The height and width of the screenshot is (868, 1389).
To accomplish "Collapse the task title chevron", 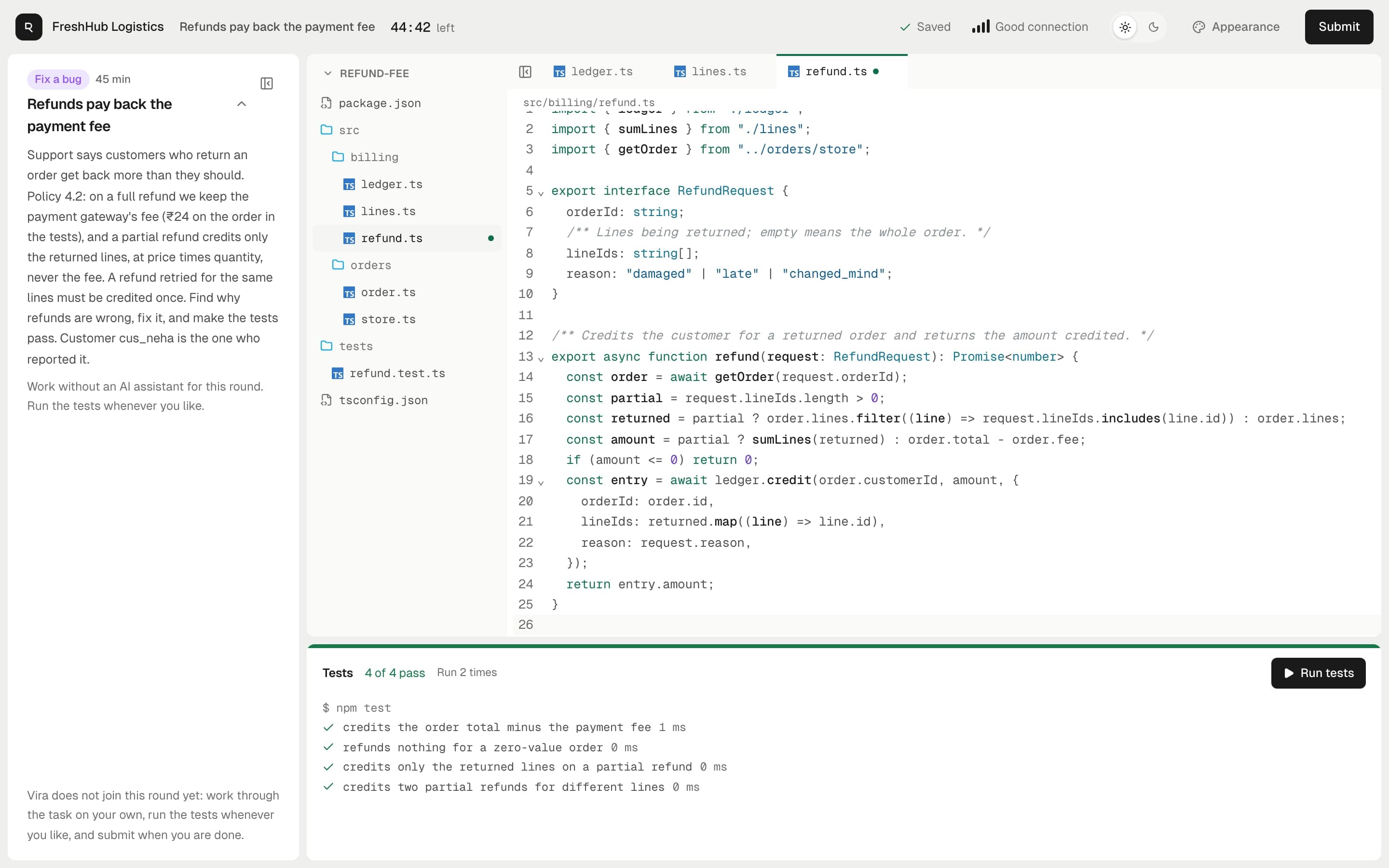I will [x=242, y=104].
